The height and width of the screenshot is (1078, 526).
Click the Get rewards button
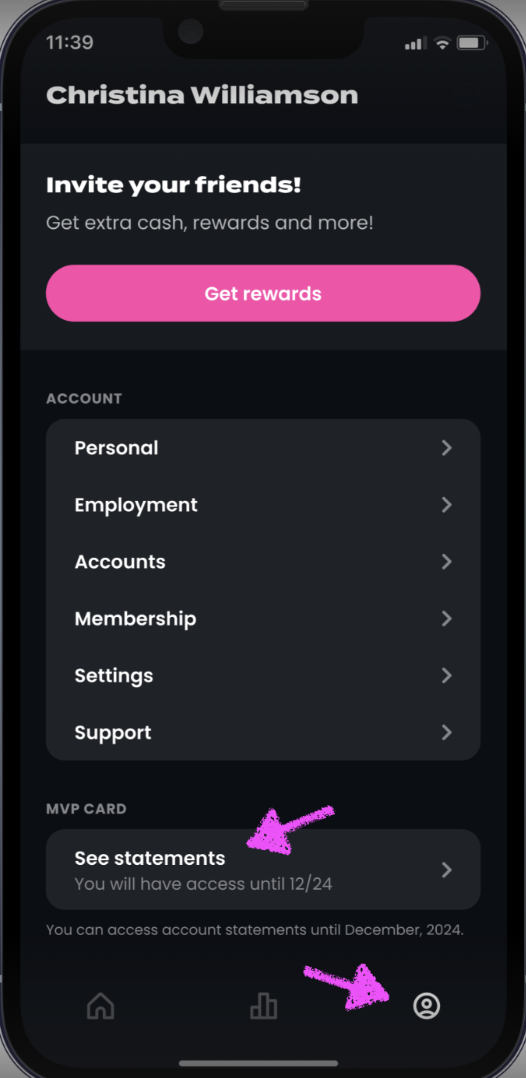click(263, 294)
